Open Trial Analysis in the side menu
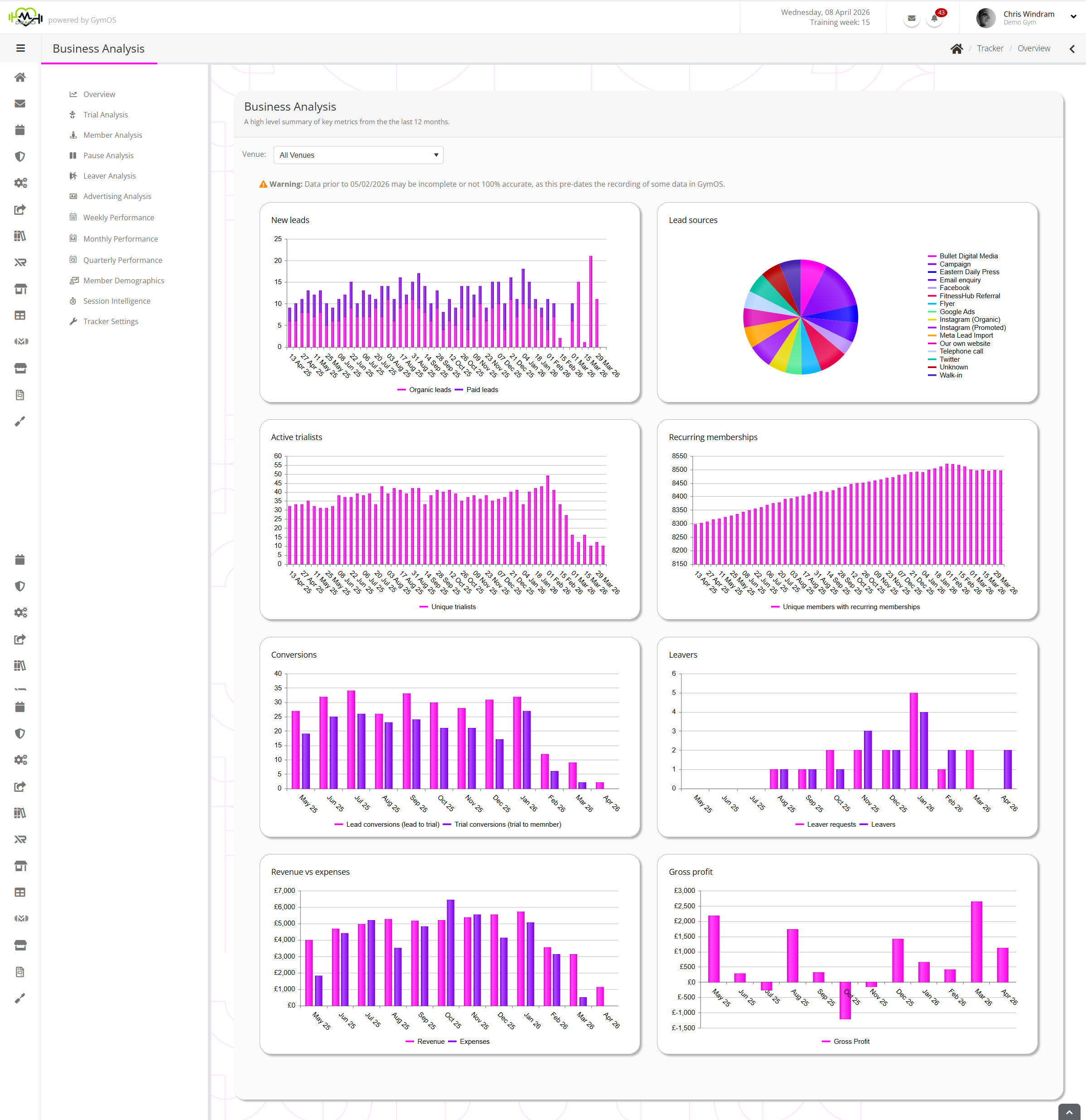This screenshot has width=1086, height=1120. [105, 115]
